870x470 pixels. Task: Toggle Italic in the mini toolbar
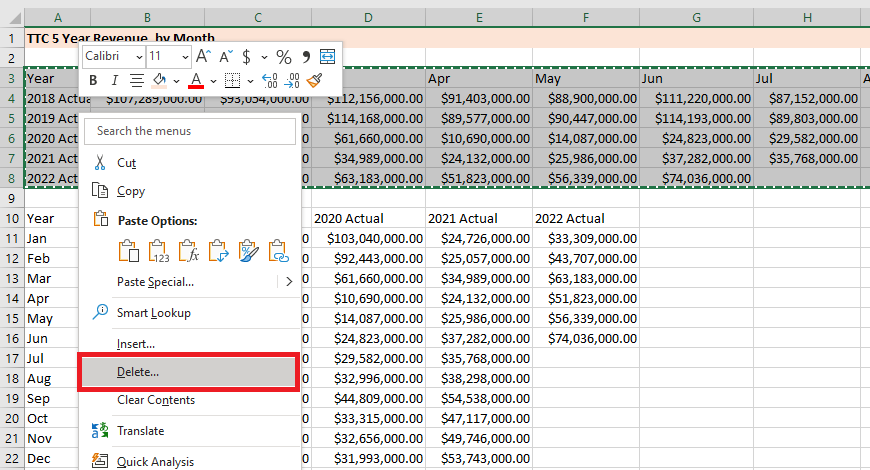[114, 81]
